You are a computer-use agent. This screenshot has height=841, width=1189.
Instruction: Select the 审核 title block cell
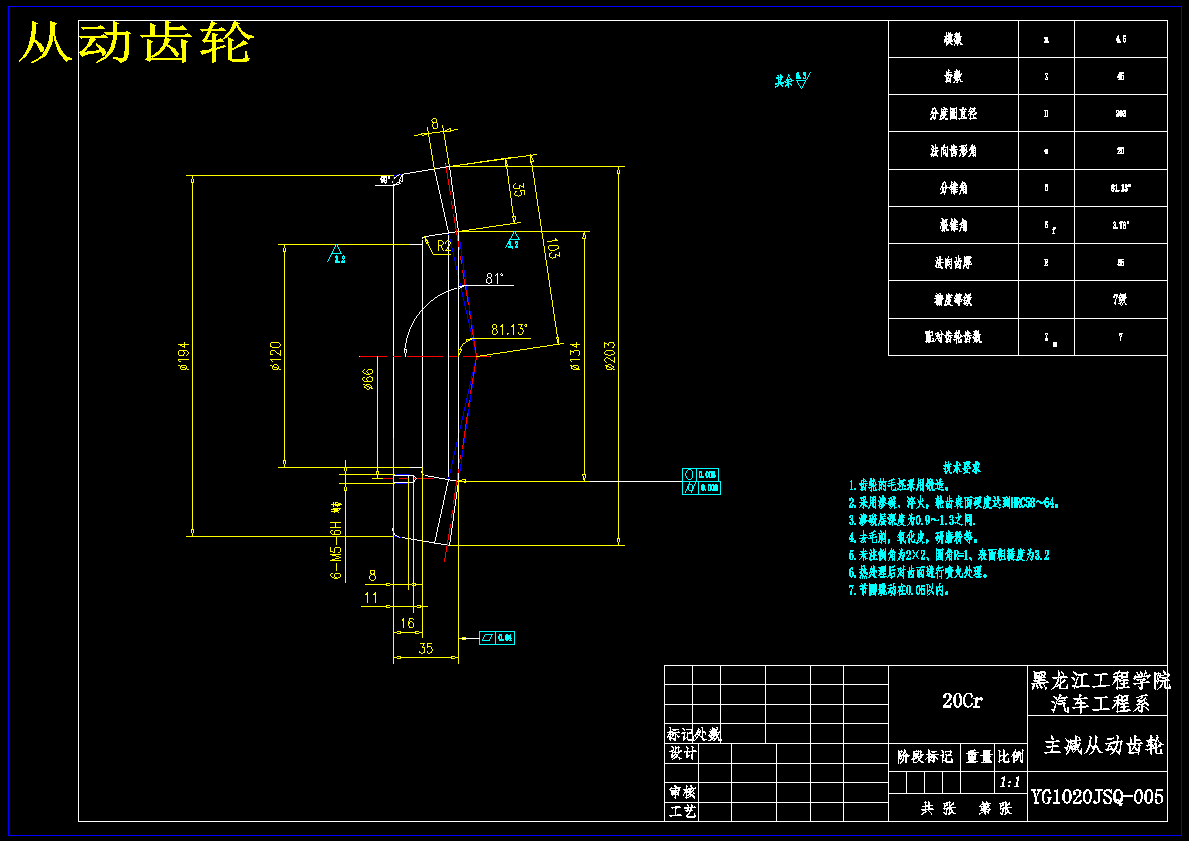point(682,792)
